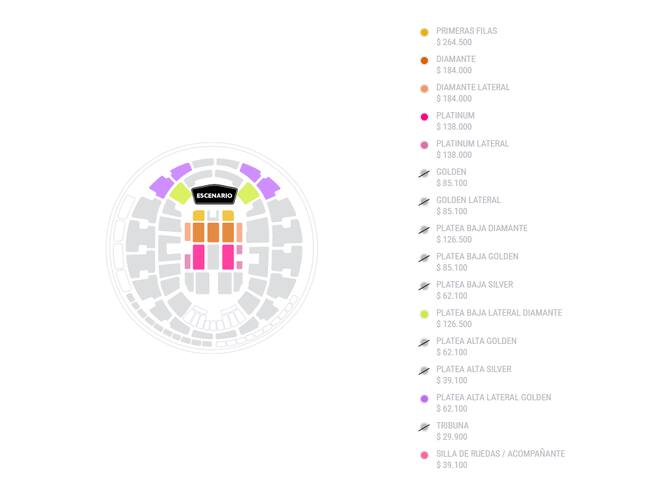
Task: Choose the Platinum Lateral price category label
Action: tap(472, 143)
